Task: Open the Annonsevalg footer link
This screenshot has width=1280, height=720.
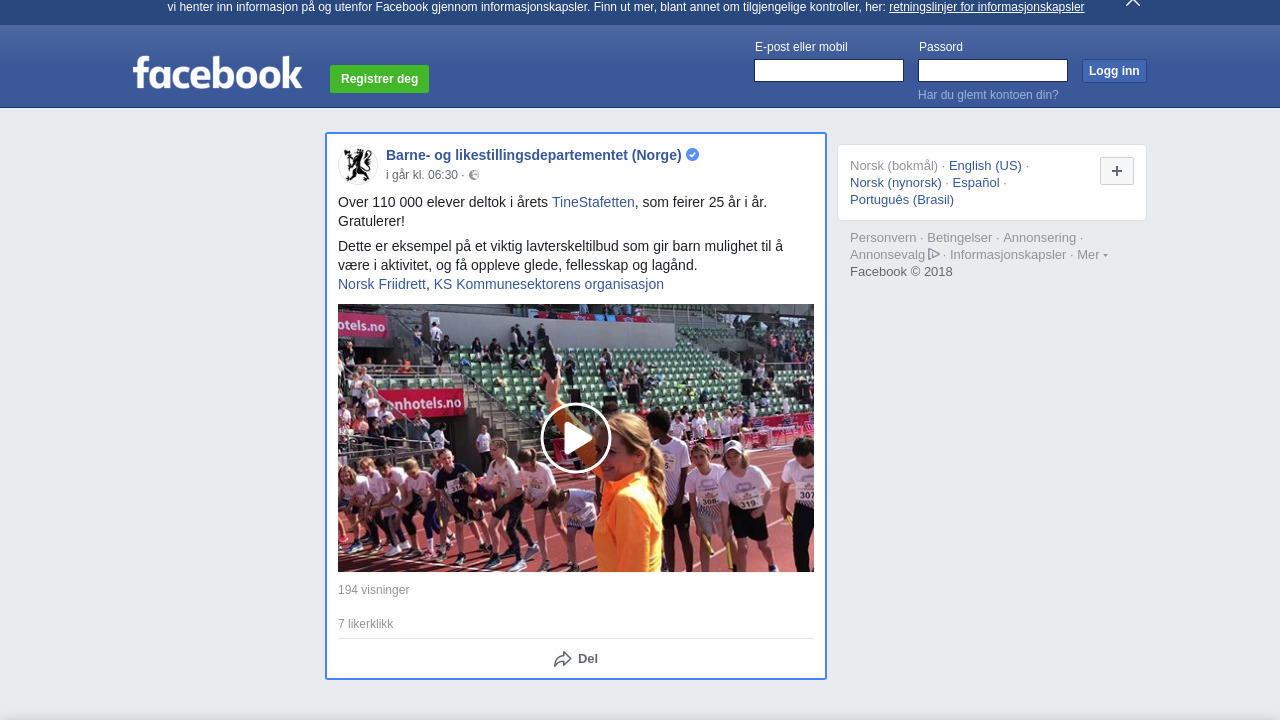Action: tap(888, 255)
